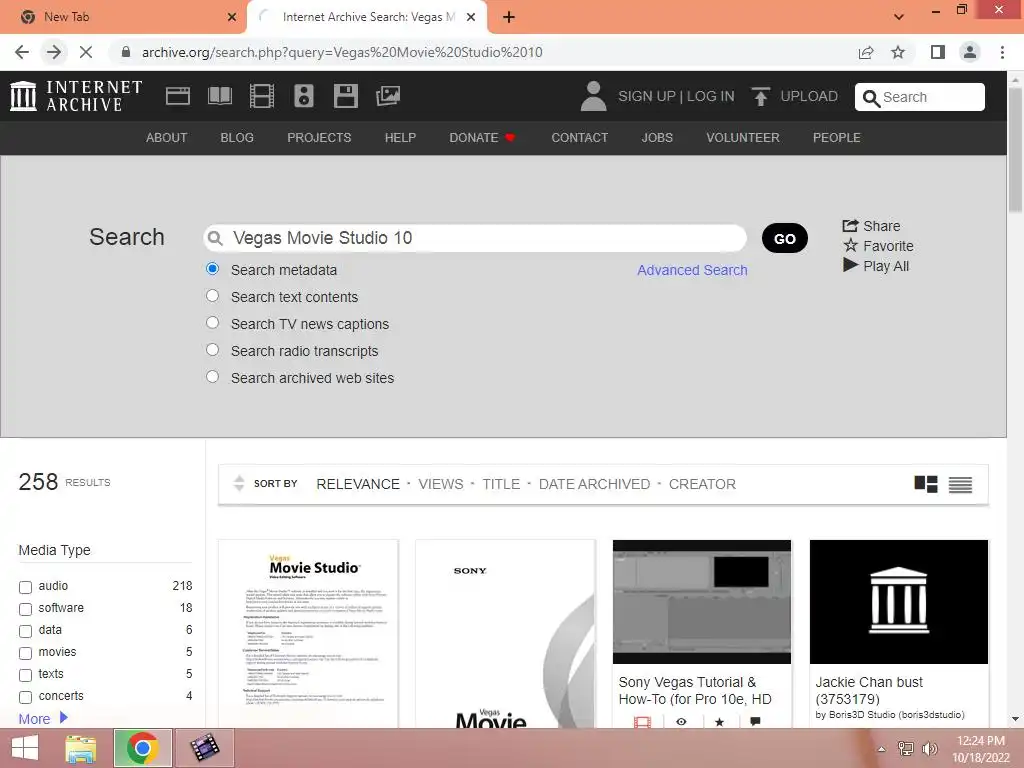
Task: Open JOBS menu item
Action: pyautogui.click(x=657, y=138)
